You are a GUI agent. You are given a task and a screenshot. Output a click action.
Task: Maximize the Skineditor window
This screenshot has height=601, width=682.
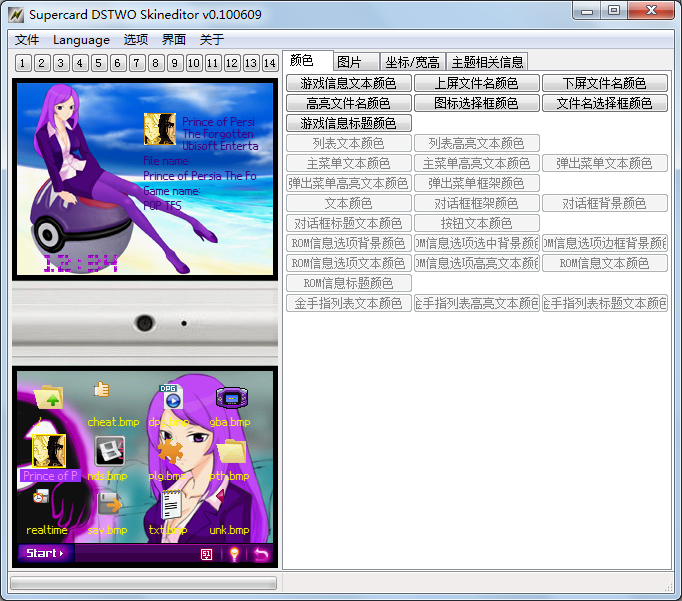tap(614, 10)
